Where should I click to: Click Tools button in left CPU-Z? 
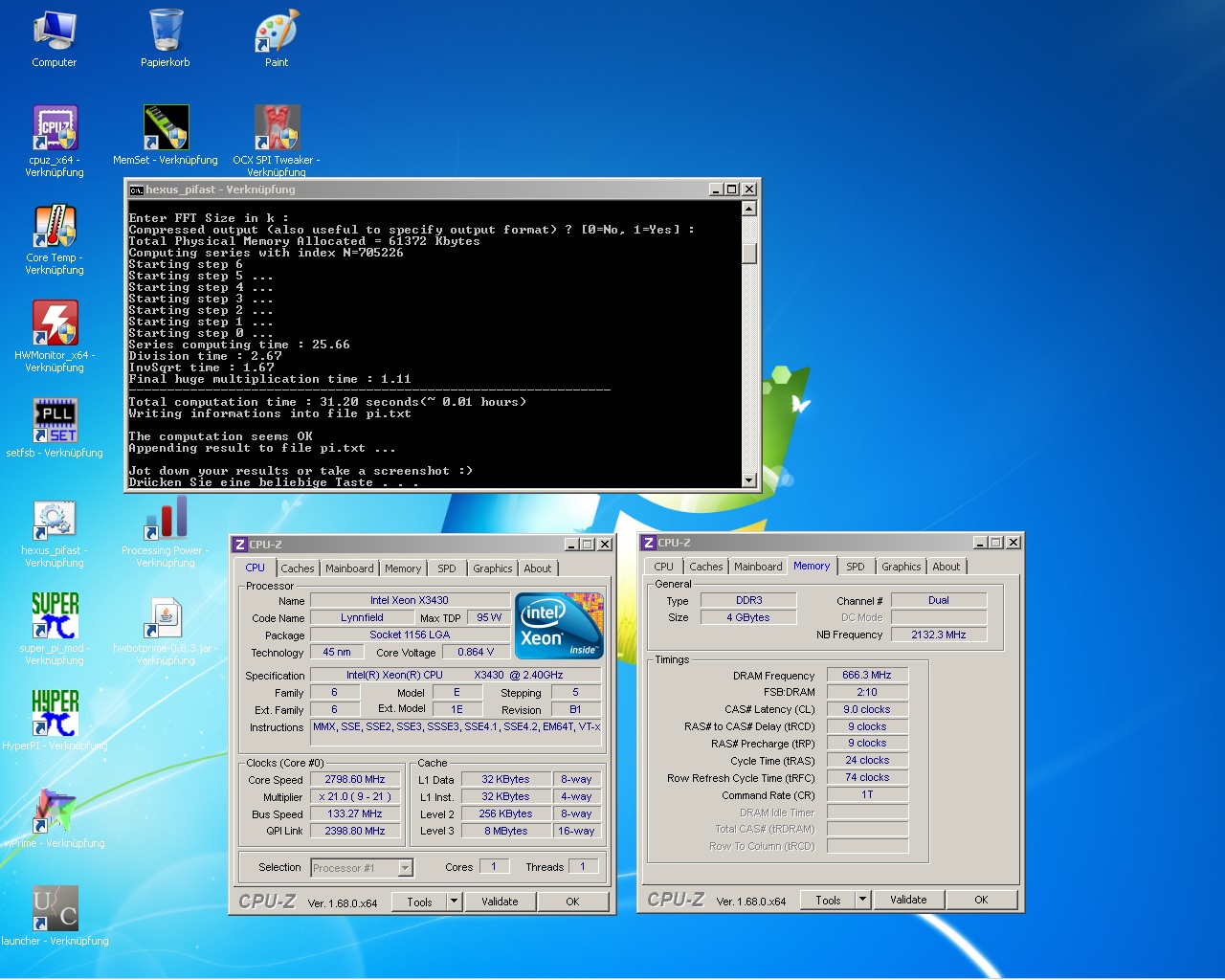419,902
